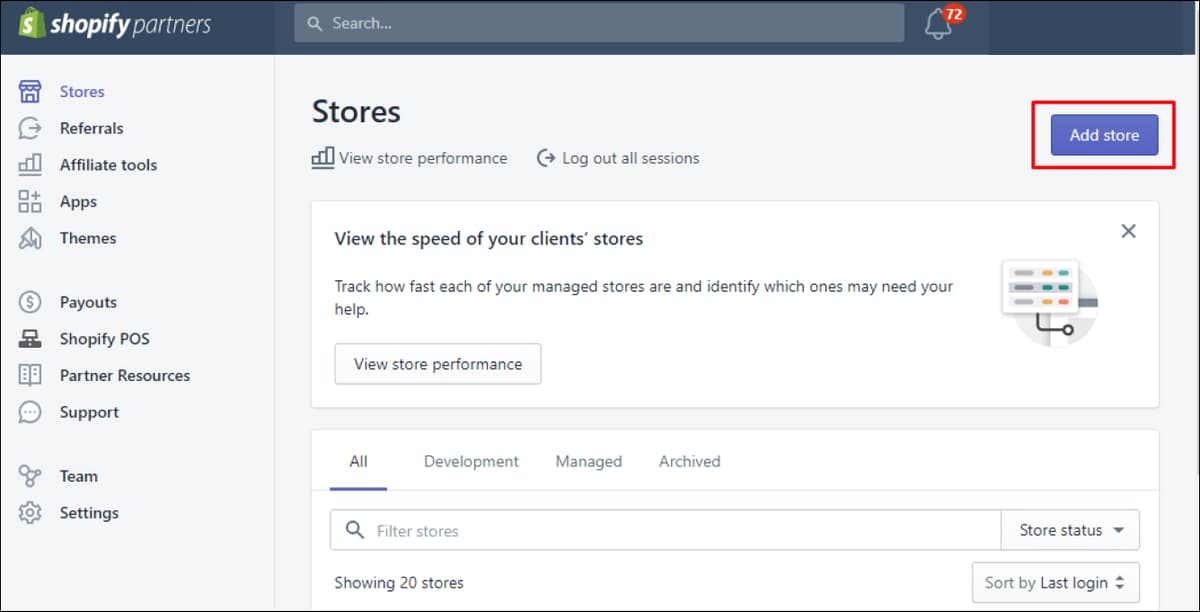Open the Payouts page
The width and height of the screenshot is (1200, 612).
[x=88, y=302]
